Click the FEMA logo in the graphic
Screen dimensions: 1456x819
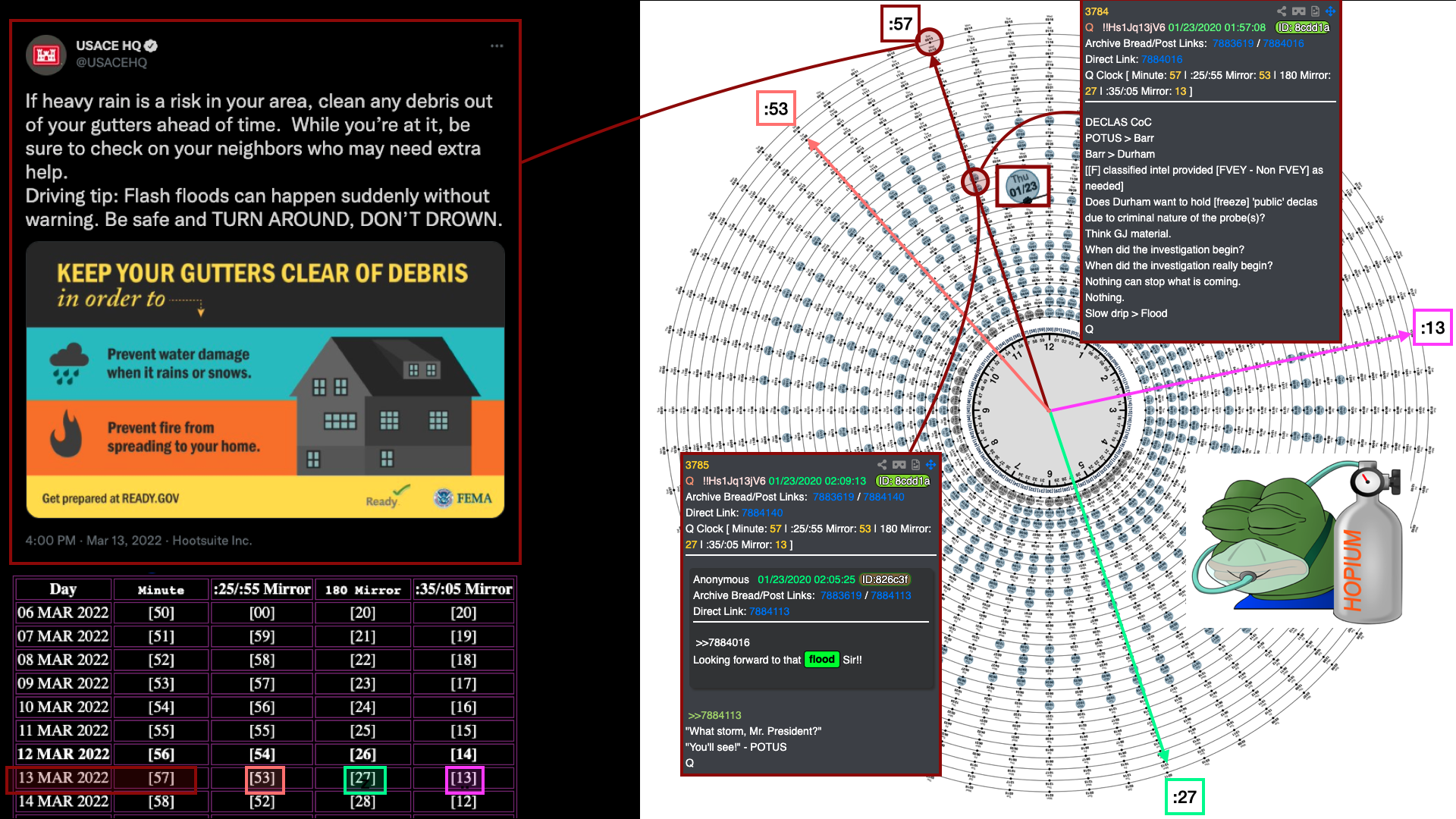(463, 498)
